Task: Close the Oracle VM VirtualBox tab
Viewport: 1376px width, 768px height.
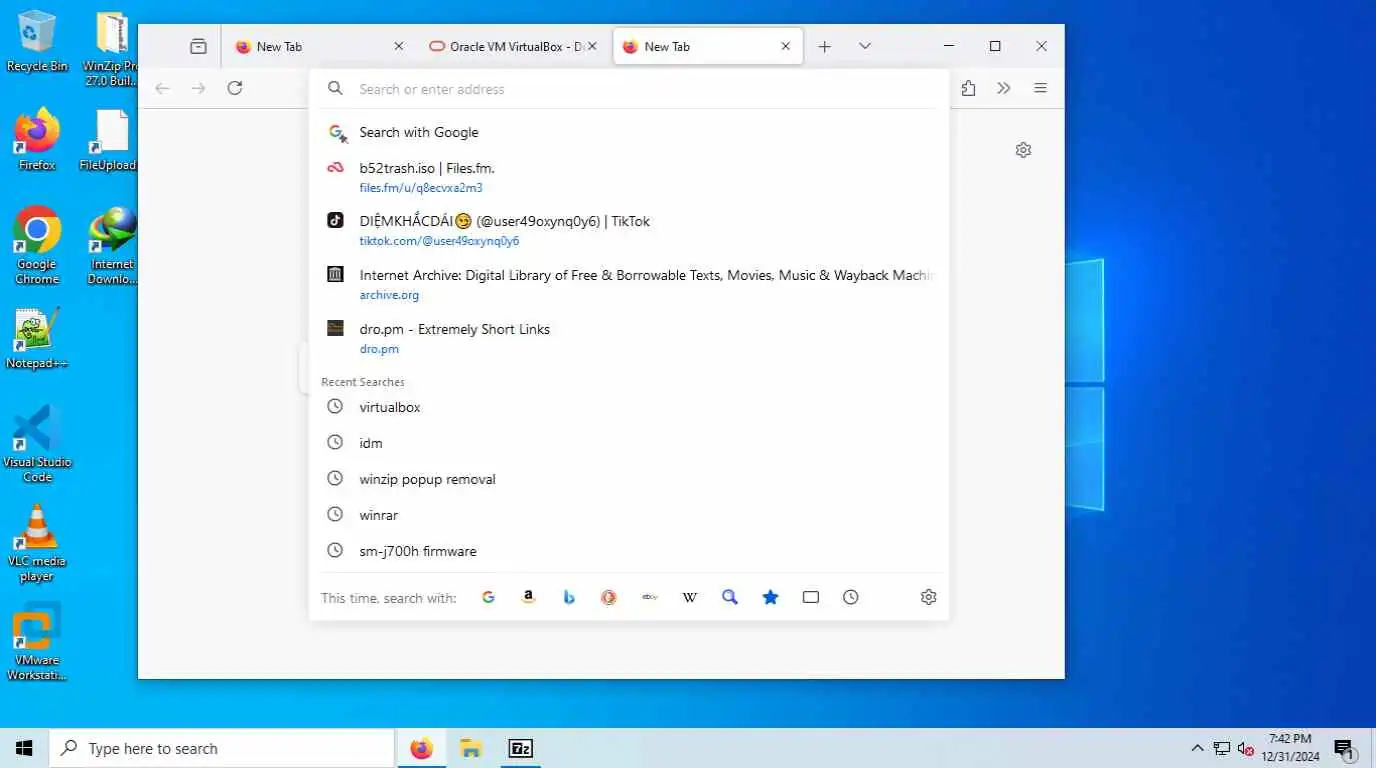Action: 592,46
